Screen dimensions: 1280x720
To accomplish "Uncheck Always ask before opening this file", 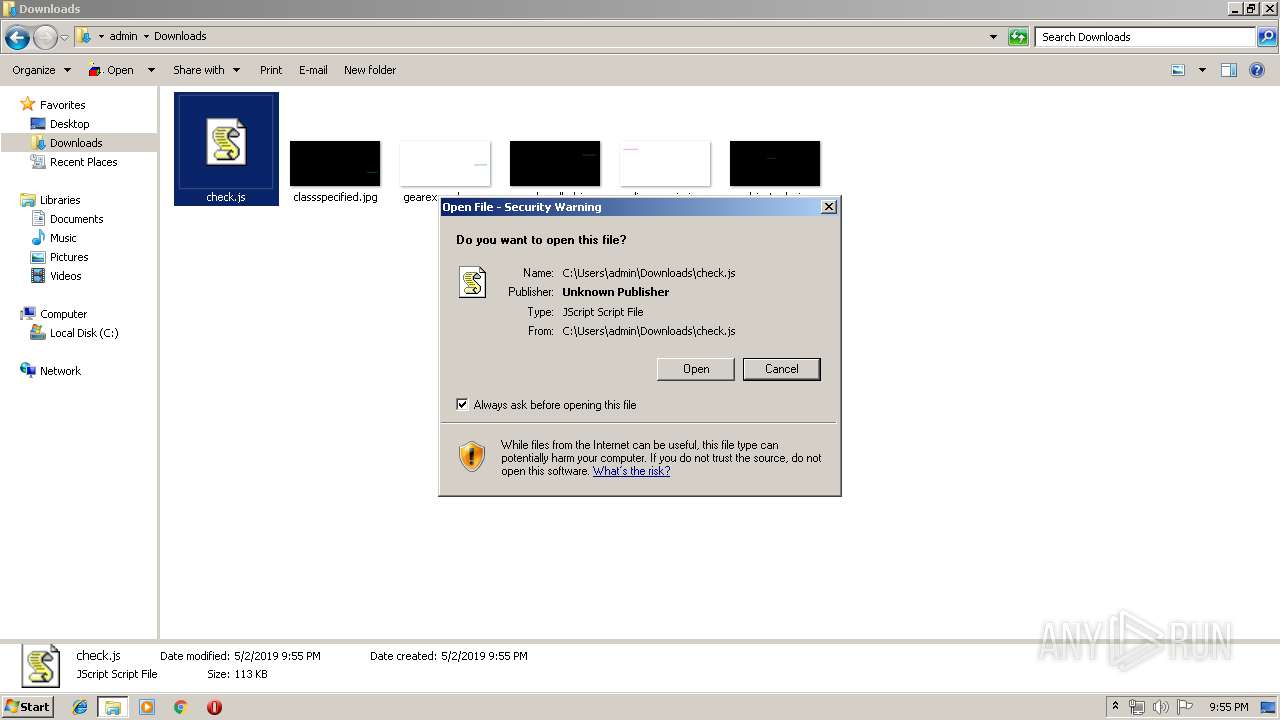I will tap(462, 405).
